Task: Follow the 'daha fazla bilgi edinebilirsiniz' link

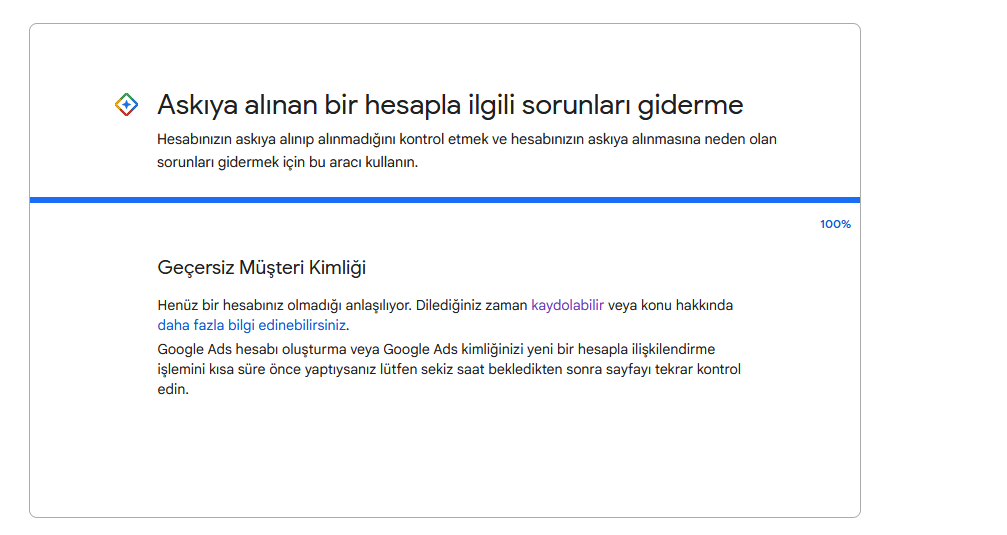Action: click(x=252, y=325)
